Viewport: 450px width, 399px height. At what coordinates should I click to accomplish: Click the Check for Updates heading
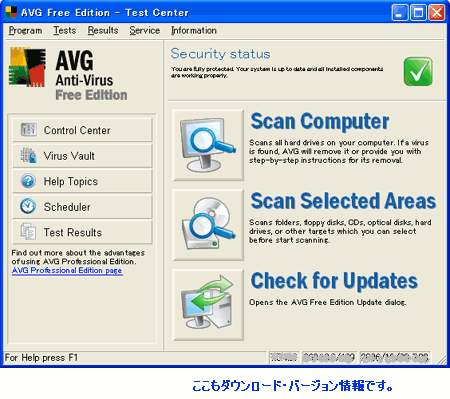[x=334, y=281]
